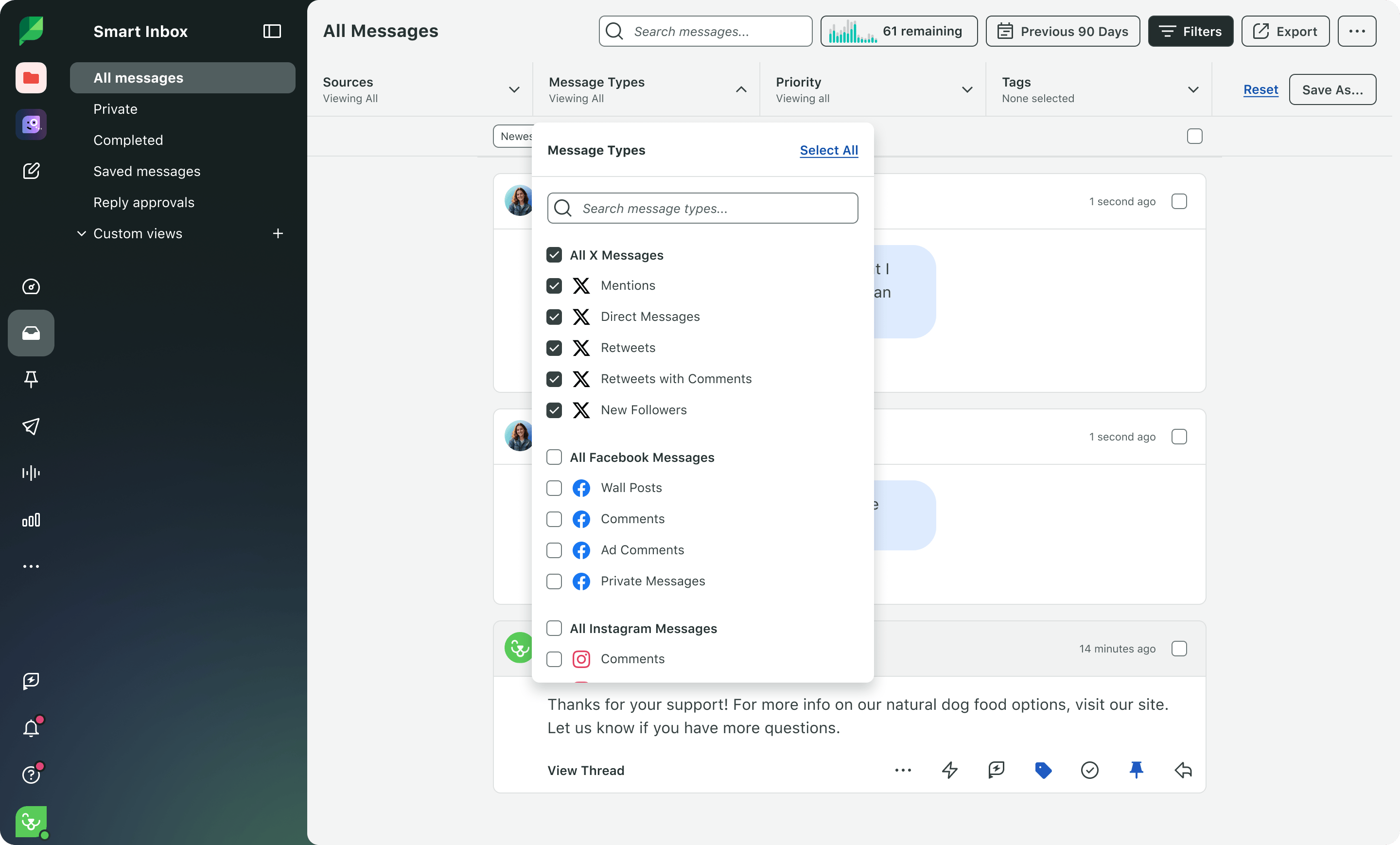Open the red folder icon in sidebar
Viewport: 1400px width, 845px height.
pos(31,78)
